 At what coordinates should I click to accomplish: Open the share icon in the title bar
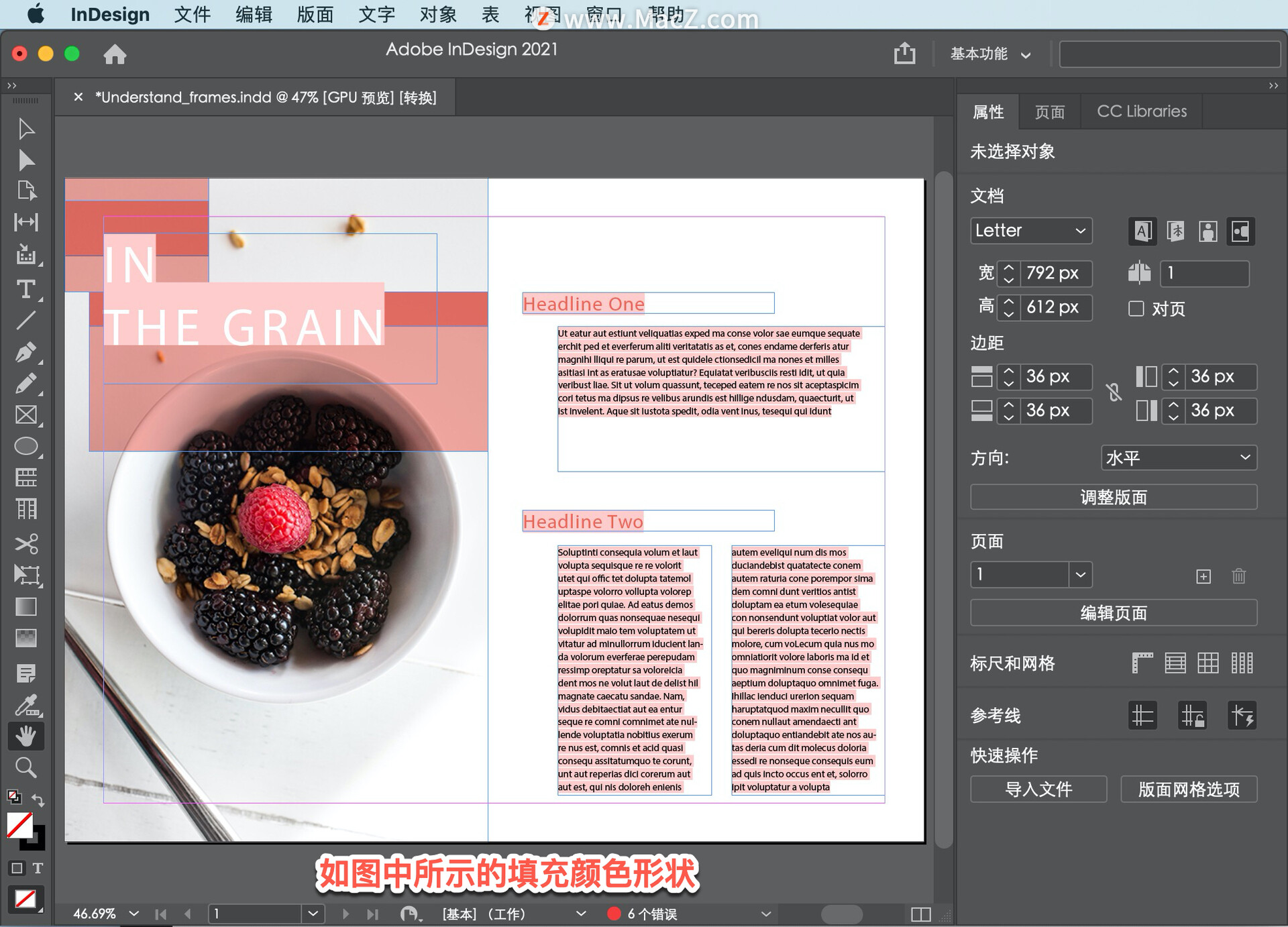point(904,54)
